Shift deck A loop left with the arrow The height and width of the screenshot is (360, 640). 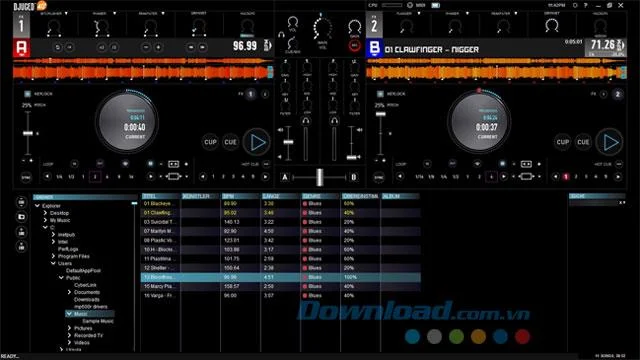coord(47,177)
